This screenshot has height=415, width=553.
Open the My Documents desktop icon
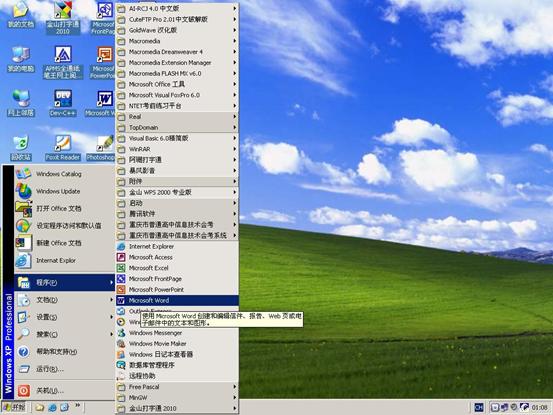pos(21,14)
